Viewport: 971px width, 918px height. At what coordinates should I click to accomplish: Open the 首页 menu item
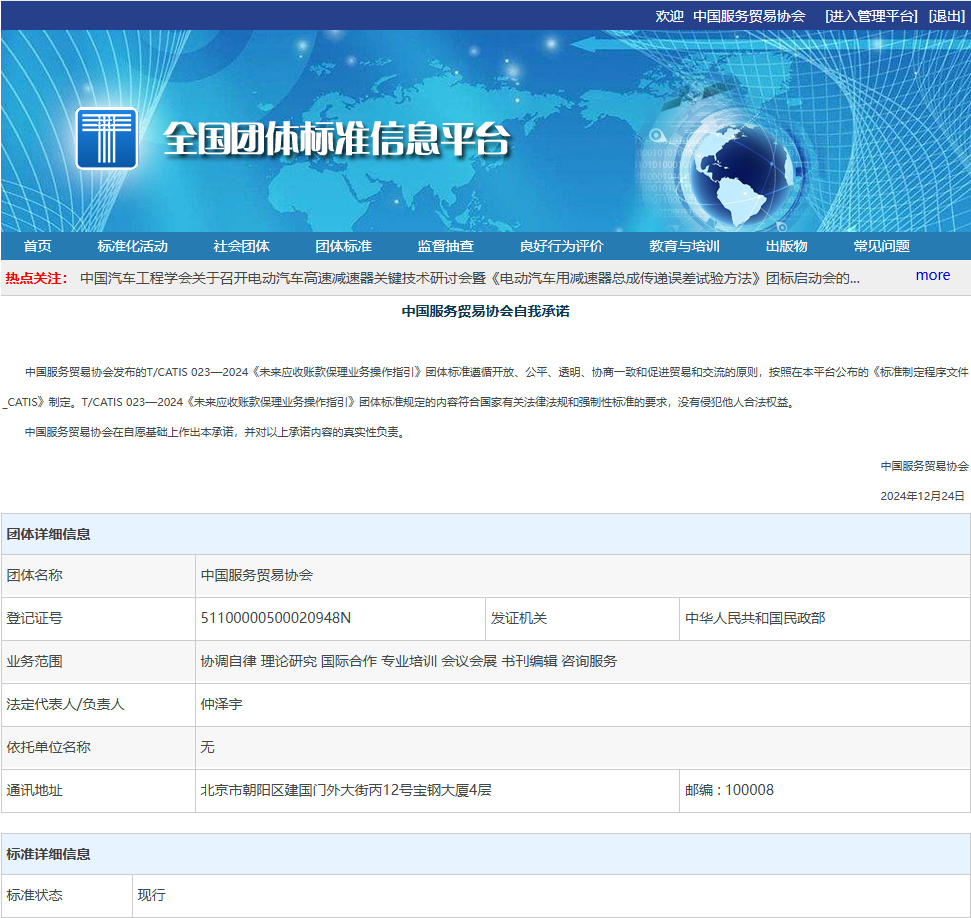point(37,246)
